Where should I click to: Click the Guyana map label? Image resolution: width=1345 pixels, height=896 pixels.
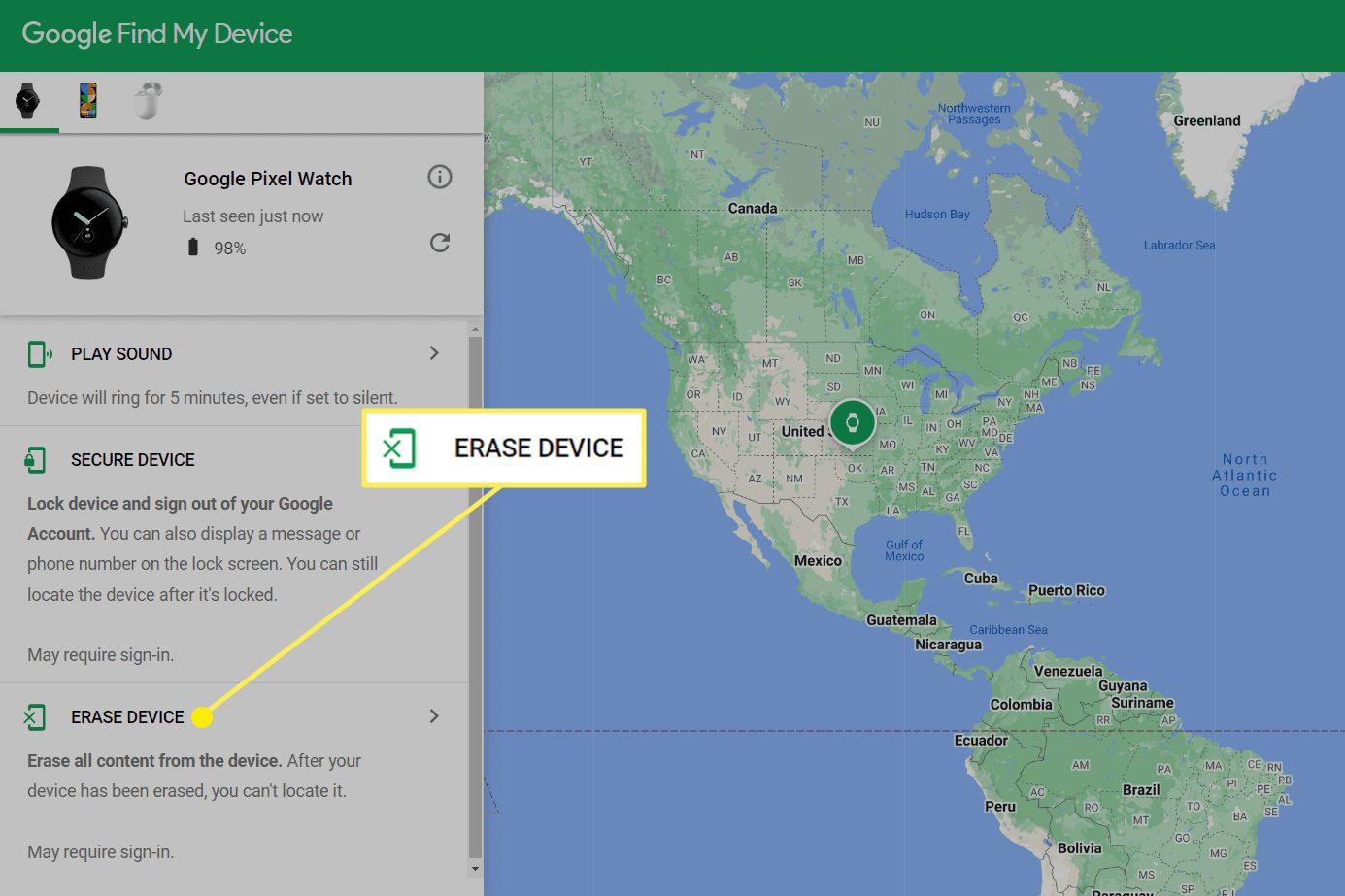point(1123,686)
